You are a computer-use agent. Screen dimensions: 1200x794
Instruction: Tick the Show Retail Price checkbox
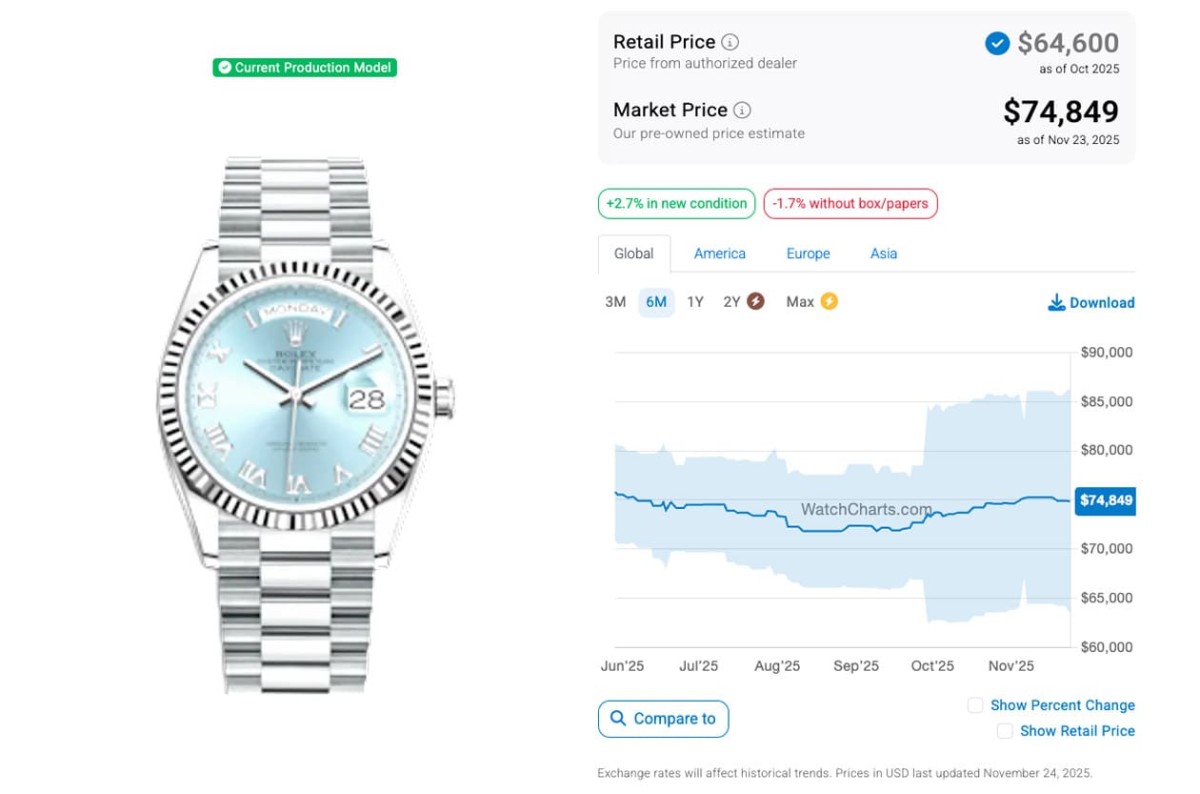point(1005,731)
